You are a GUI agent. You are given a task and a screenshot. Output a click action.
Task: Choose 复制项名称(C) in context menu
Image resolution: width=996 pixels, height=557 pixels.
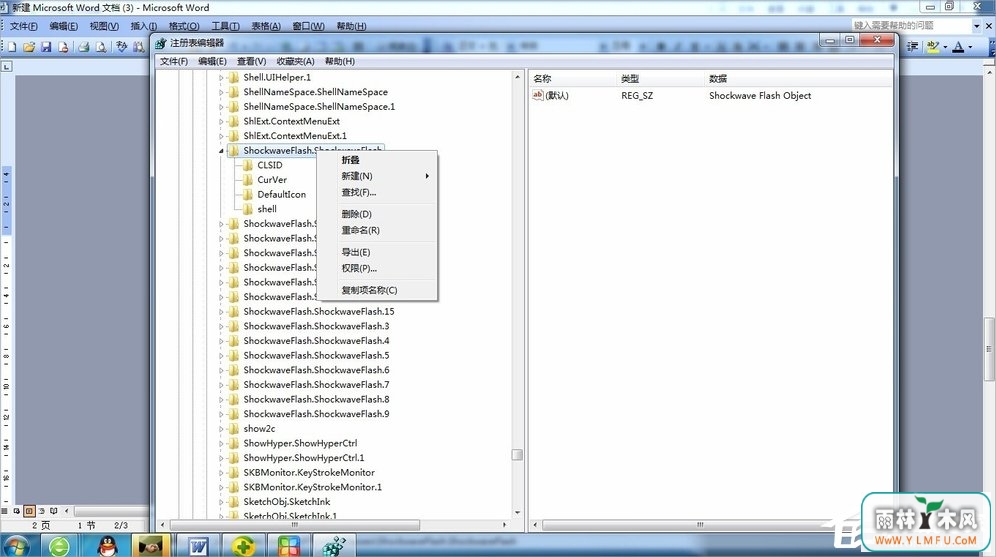click(x=377, y=290)
